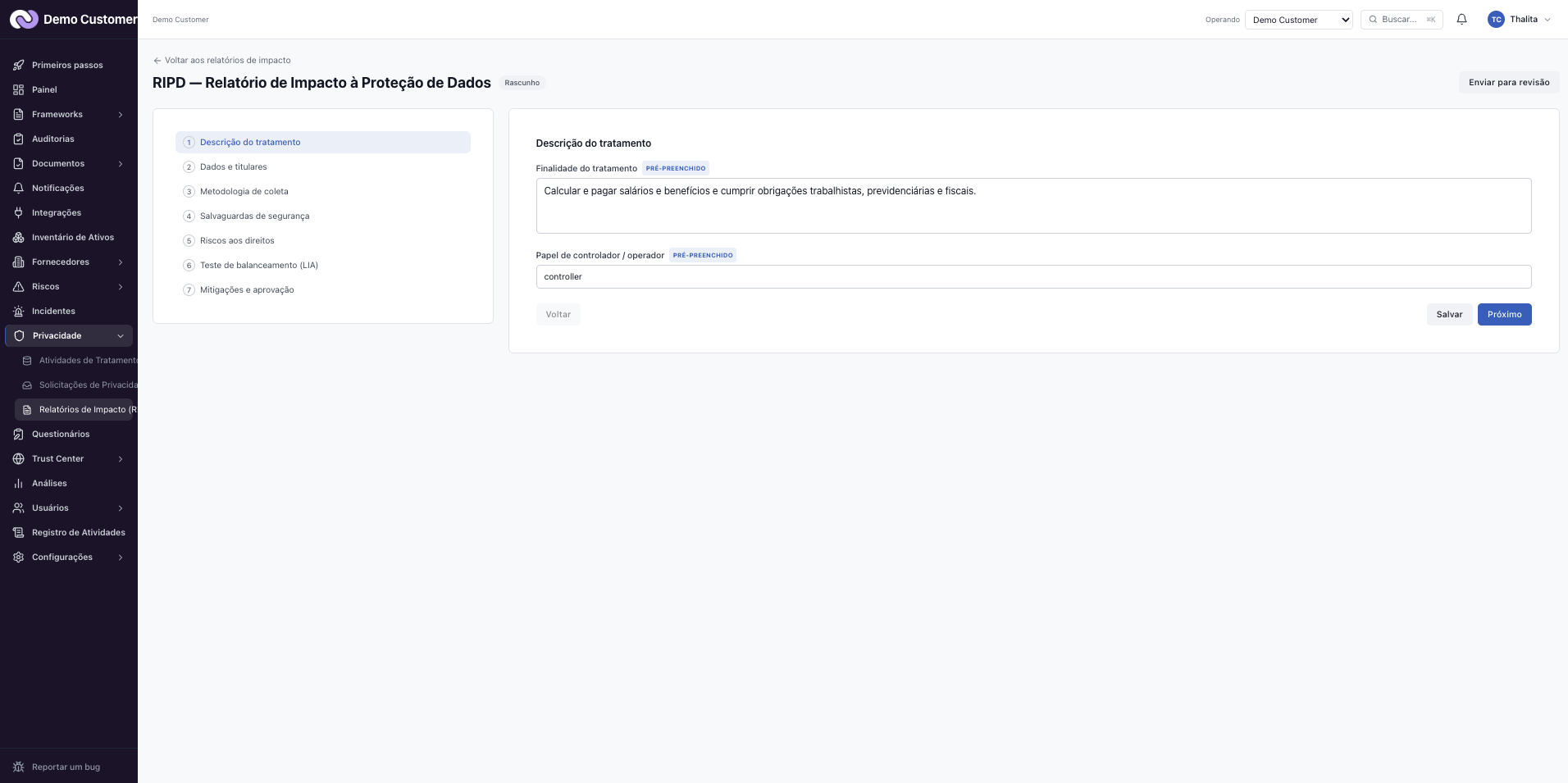Click the Finalidade do tratamento text area

point(1033,206)
